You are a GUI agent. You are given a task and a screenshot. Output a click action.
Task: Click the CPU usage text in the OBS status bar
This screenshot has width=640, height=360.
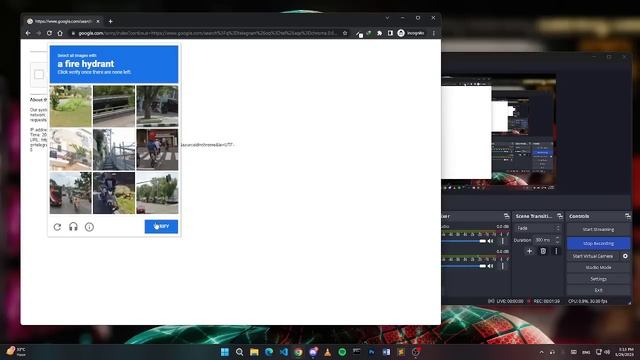click(x=587, y=301)
